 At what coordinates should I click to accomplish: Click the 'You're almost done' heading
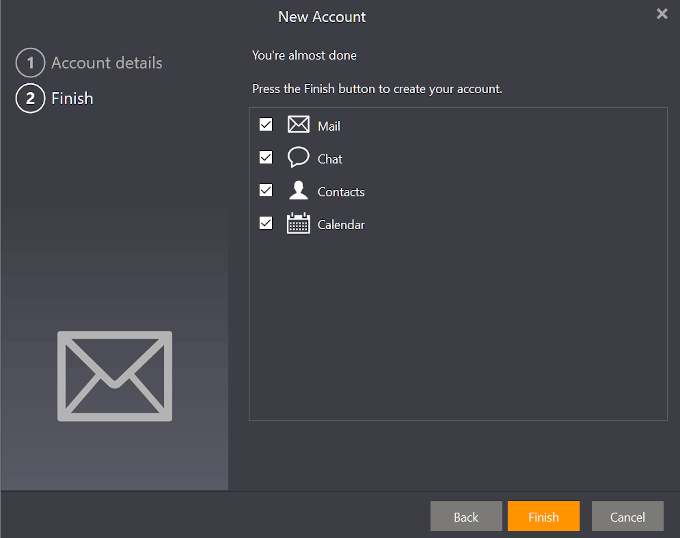pyautogui.click(x=304, y=55)
